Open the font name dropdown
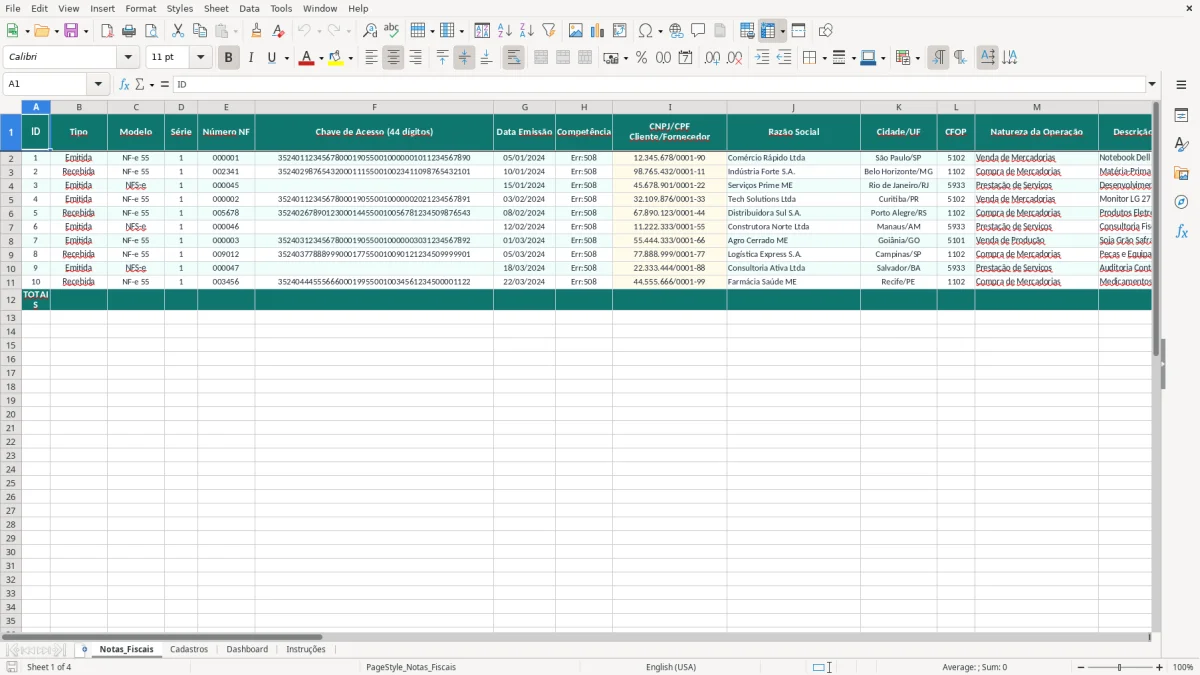 click(126, 57)
